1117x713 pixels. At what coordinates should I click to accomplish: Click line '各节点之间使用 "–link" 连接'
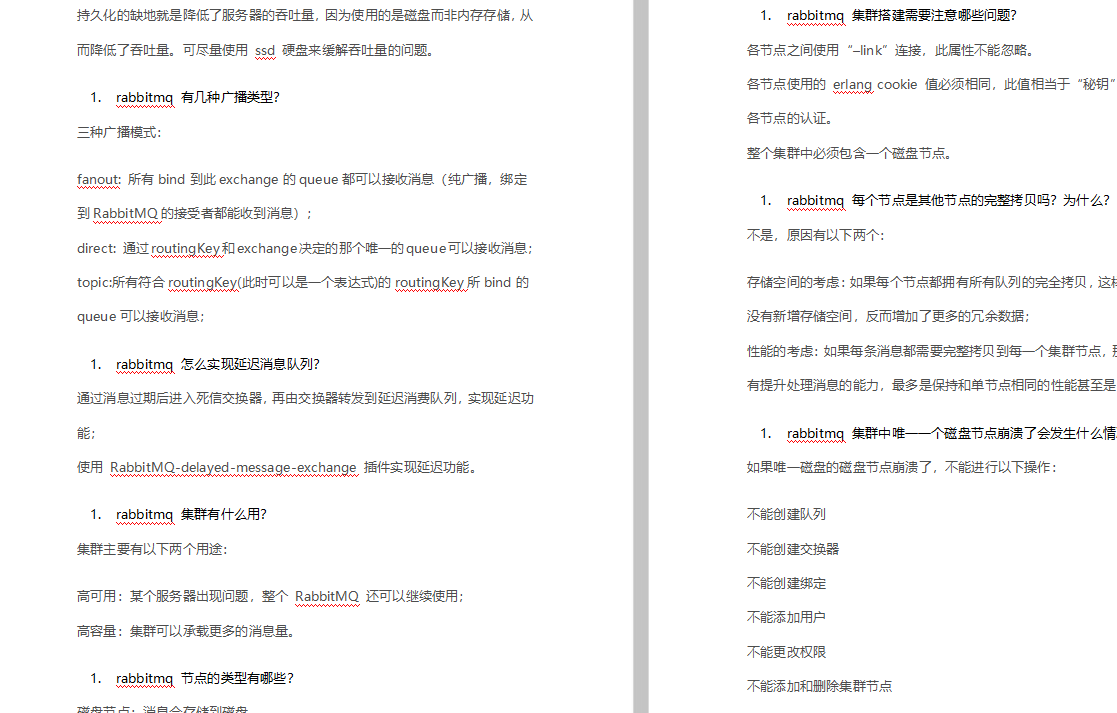click(x=890, y=51)
